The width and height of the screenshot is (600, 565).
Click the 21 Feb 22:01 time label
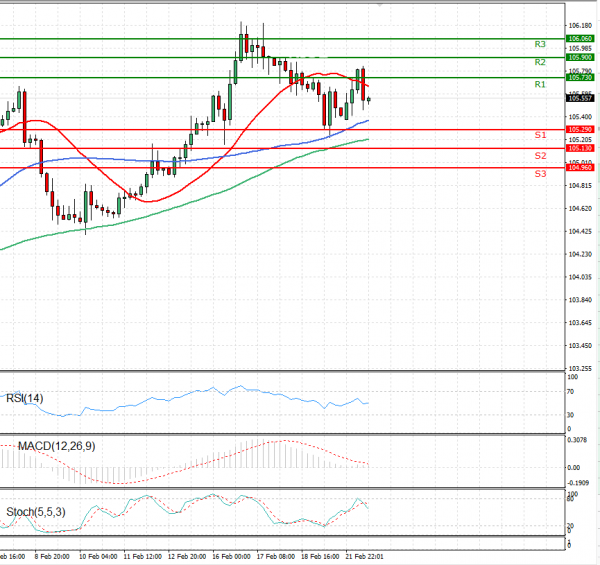(364, 557)
